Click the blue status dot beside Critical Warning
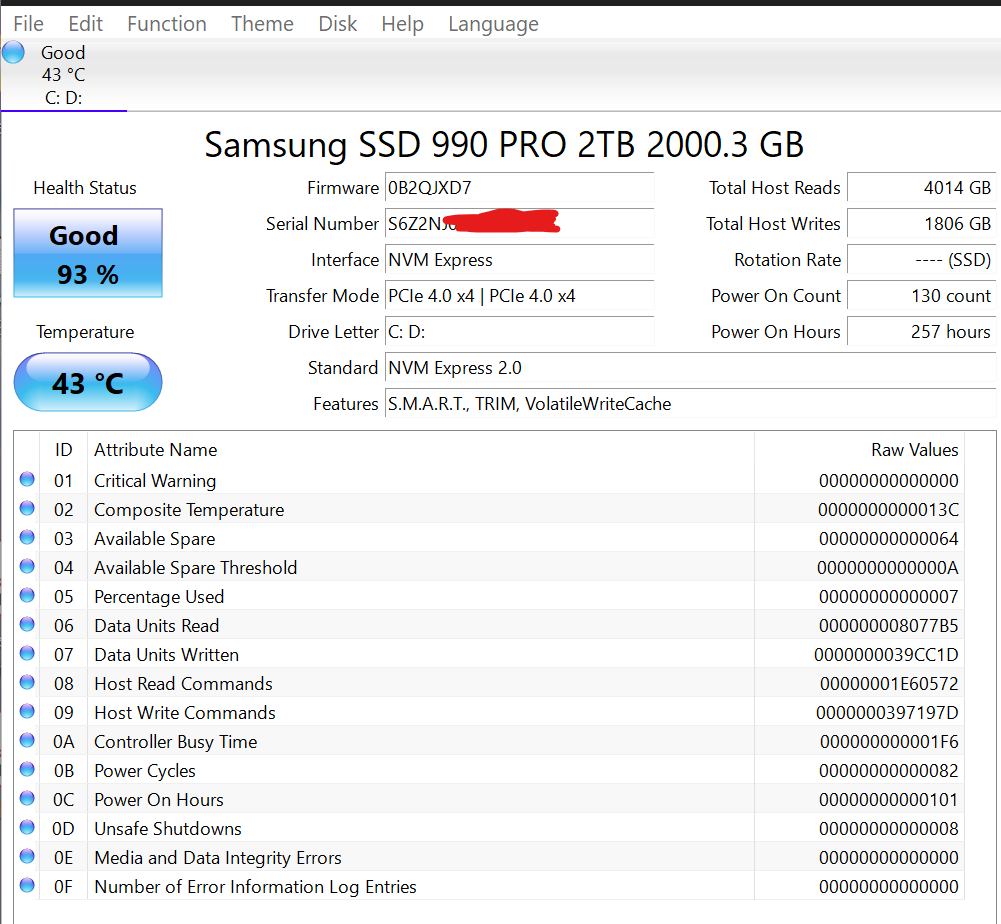The height and width of the screenshot is (924, 1001). [26, 480]
